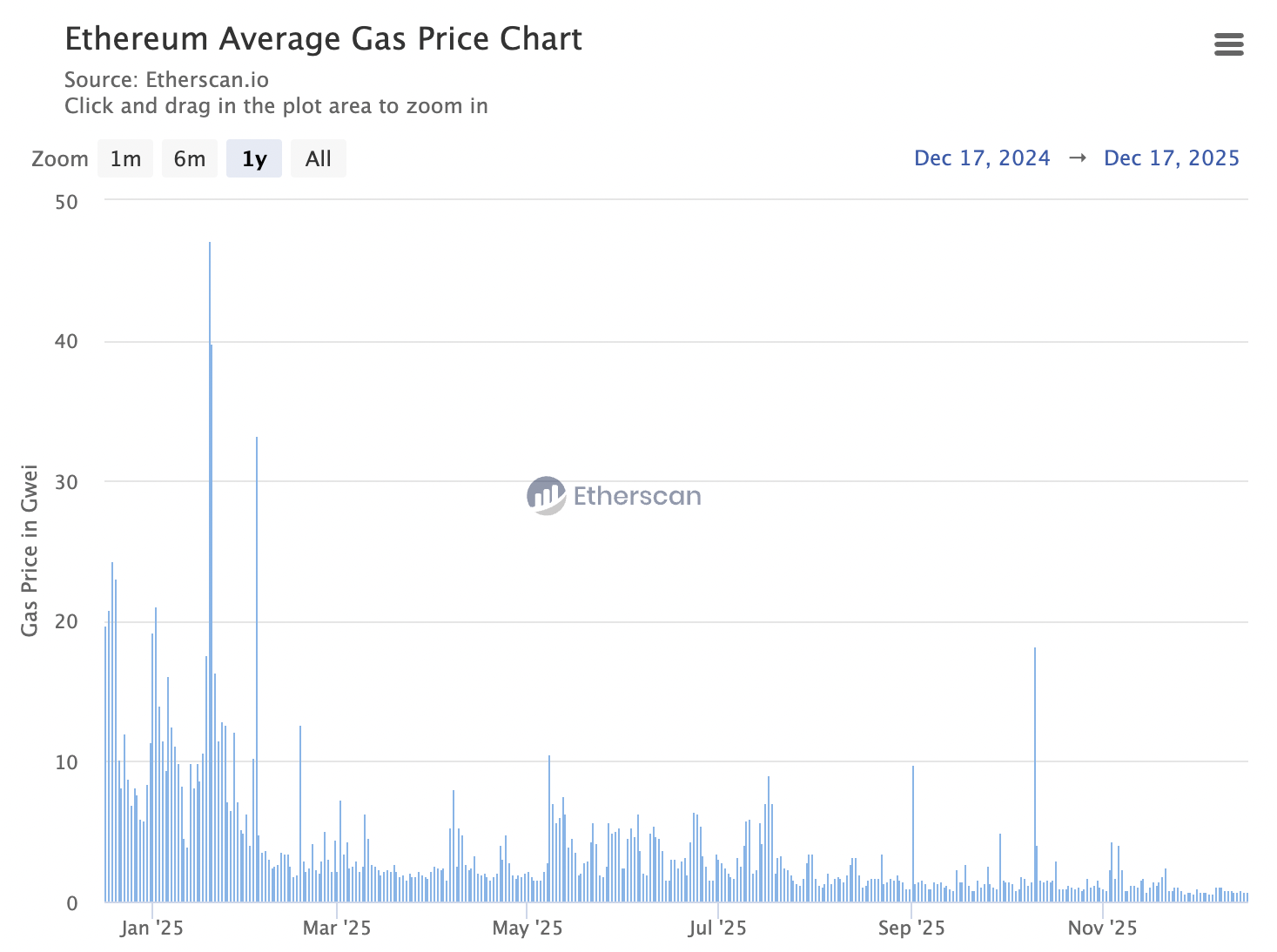
Task: Open the start date Dec 17, 2024 picker
Action: tap(982, 158)
